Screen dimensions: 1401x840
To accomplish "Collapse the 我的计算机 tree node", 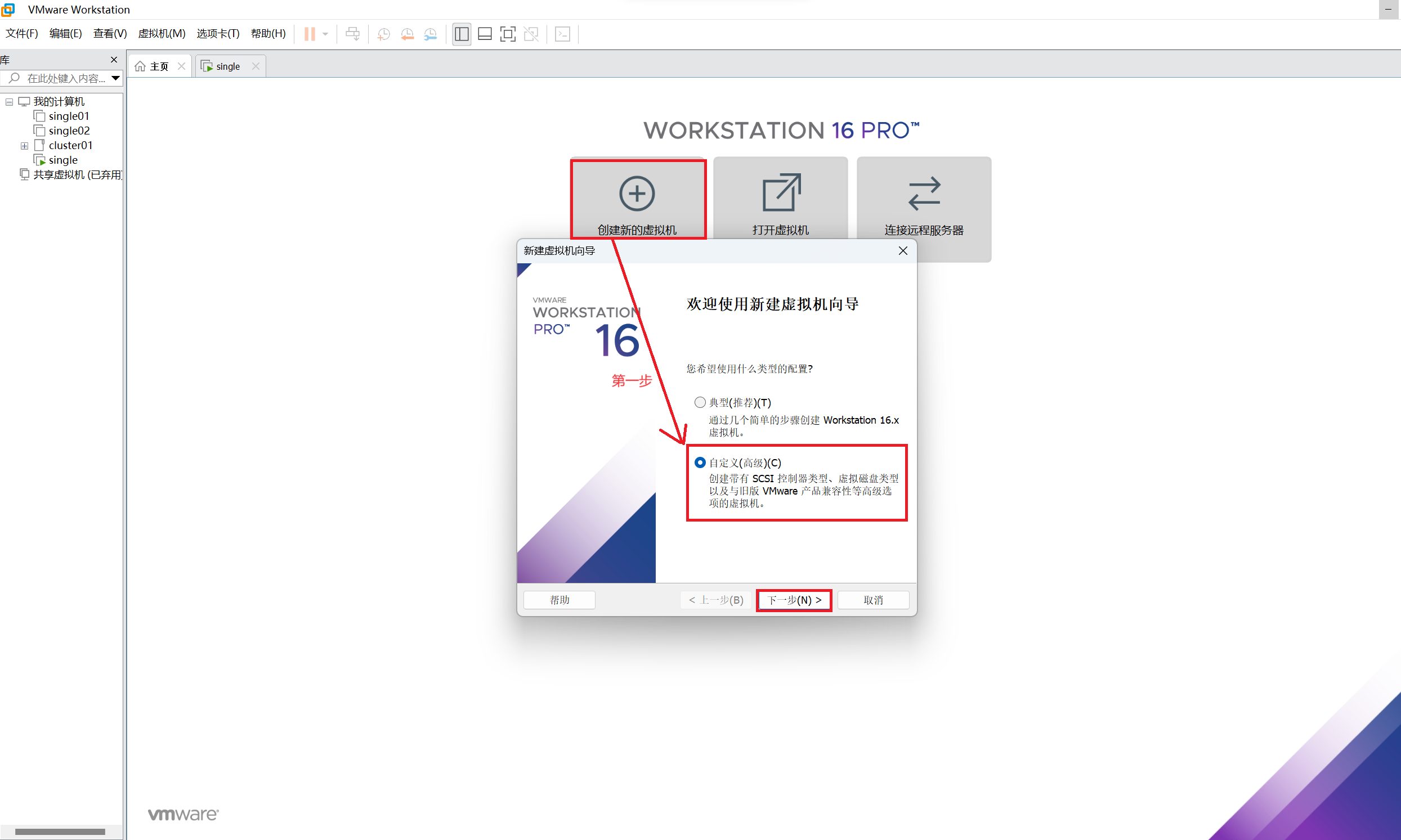I will click(x=9, y=102).
